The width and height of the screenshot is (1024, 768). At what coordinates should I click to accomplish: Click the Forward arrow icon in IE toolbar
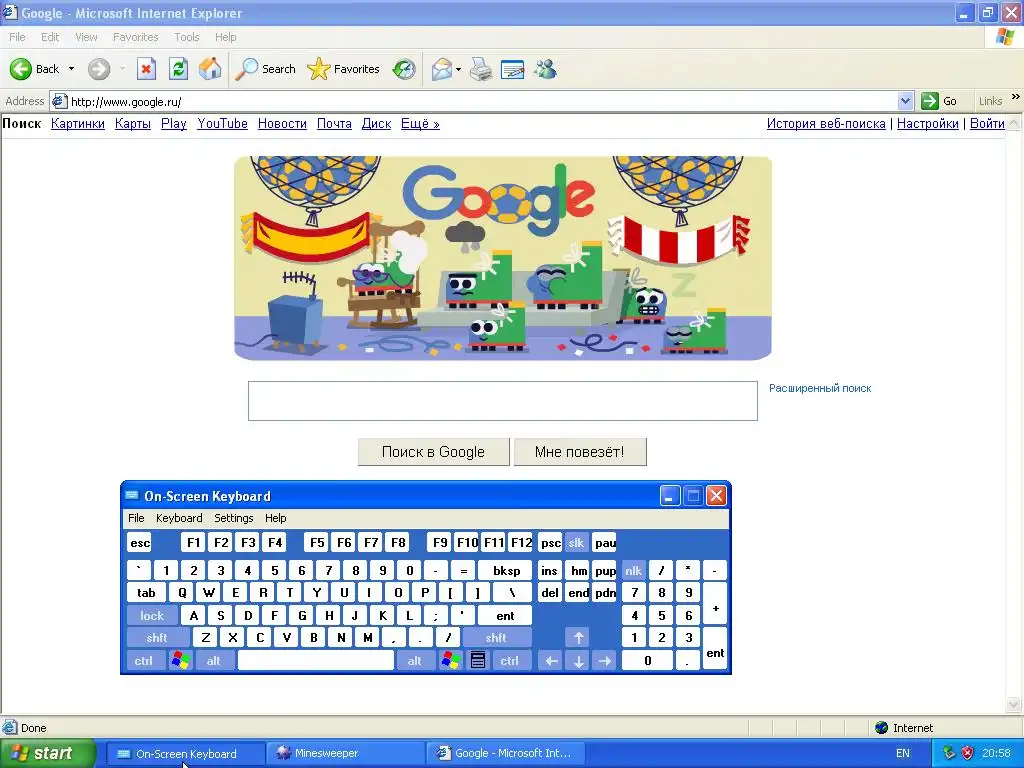(x=99, y=69)
